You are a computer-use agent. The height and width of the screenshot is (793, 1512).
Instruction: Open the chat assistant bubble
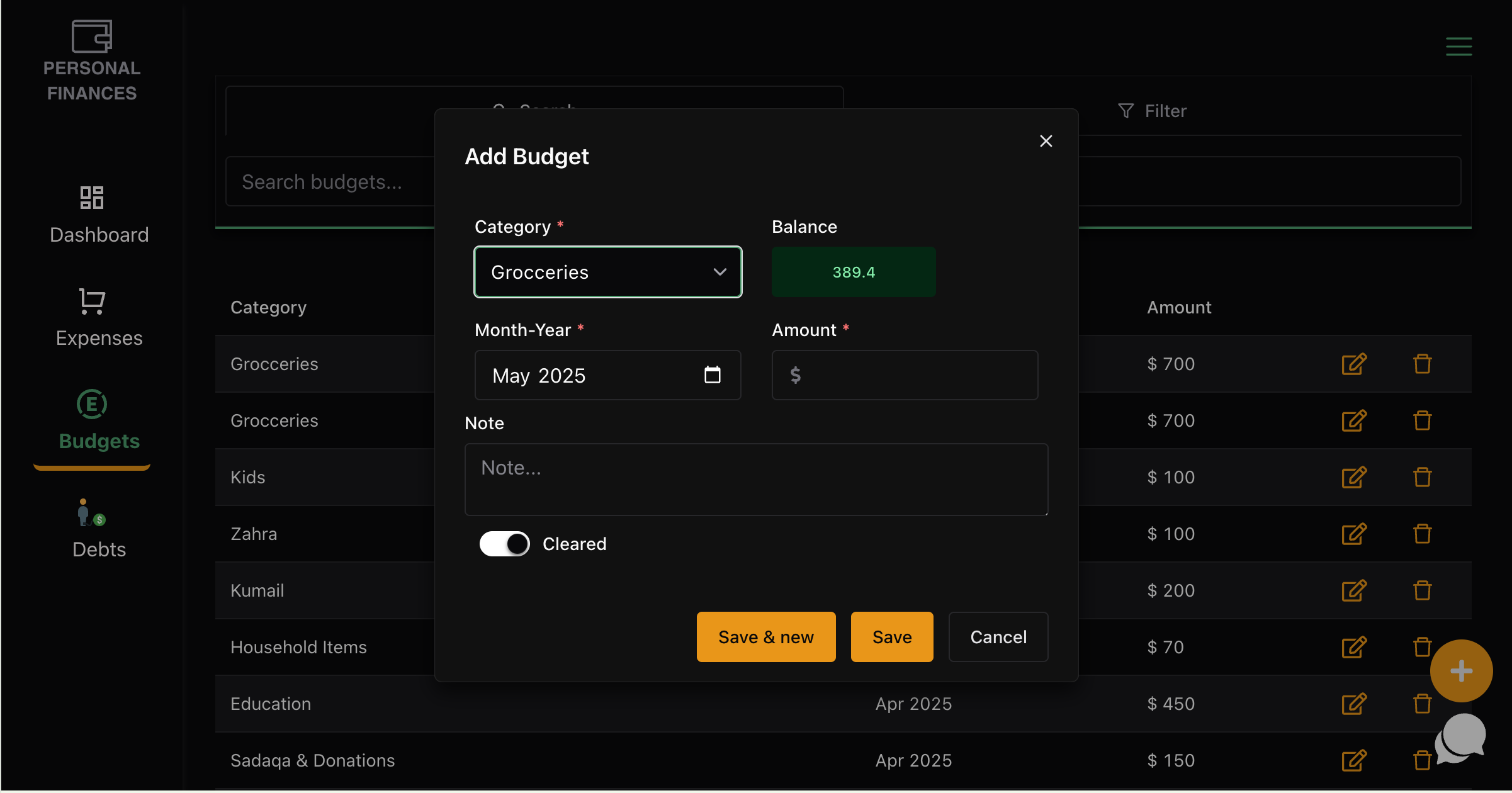click(x=1459, y=738)
